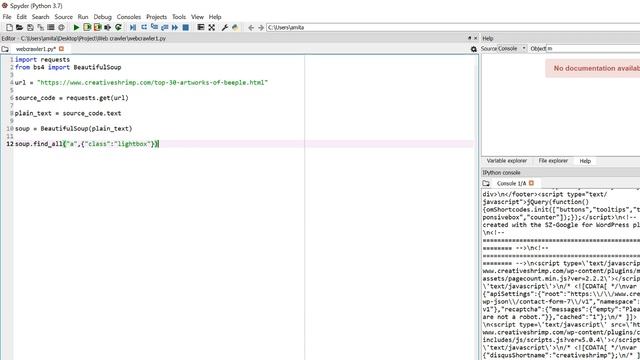Stop debugging with blue square

pos(186,27)
